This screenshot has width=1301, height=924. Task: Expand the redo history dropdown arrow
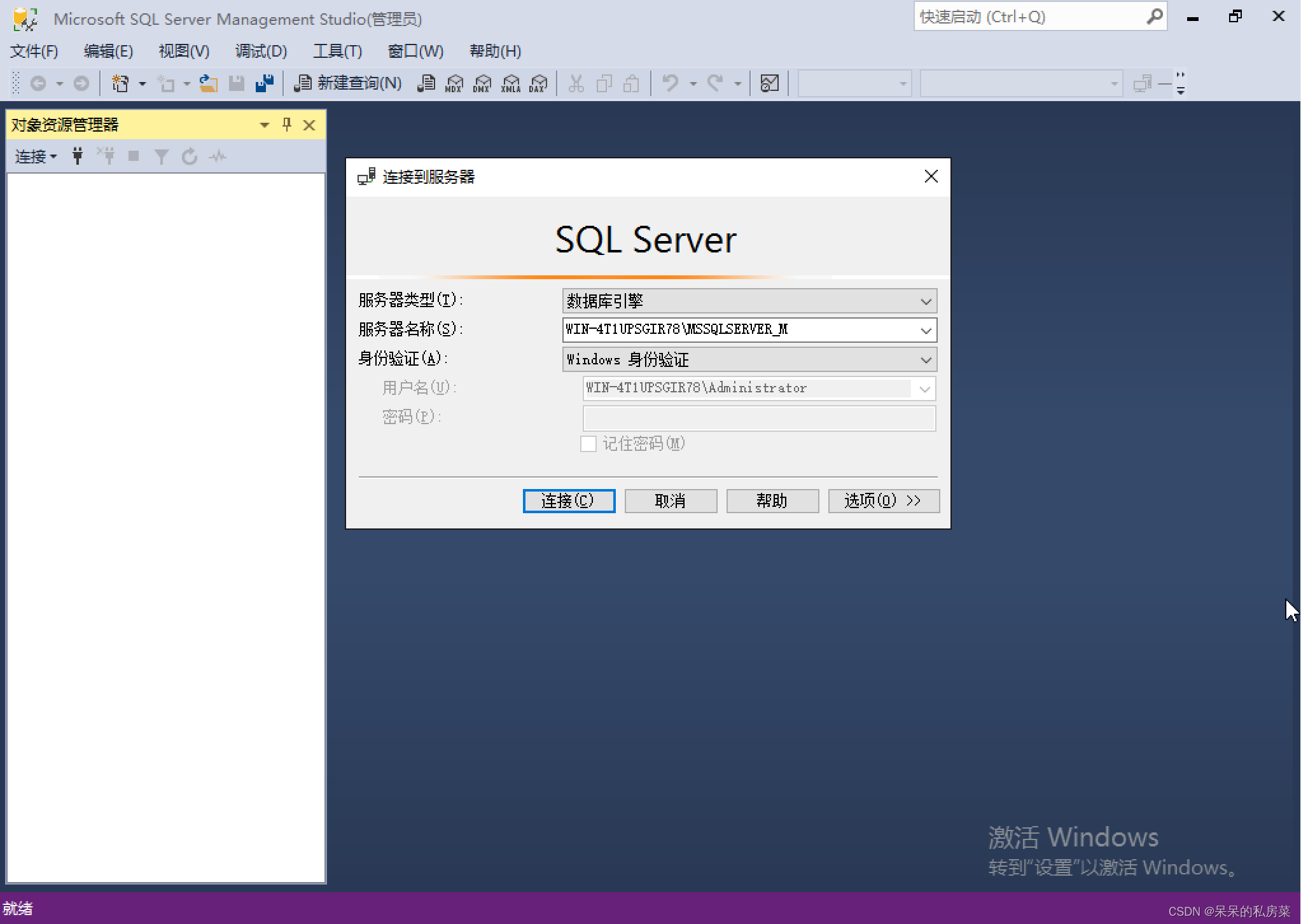pos(738,83)
